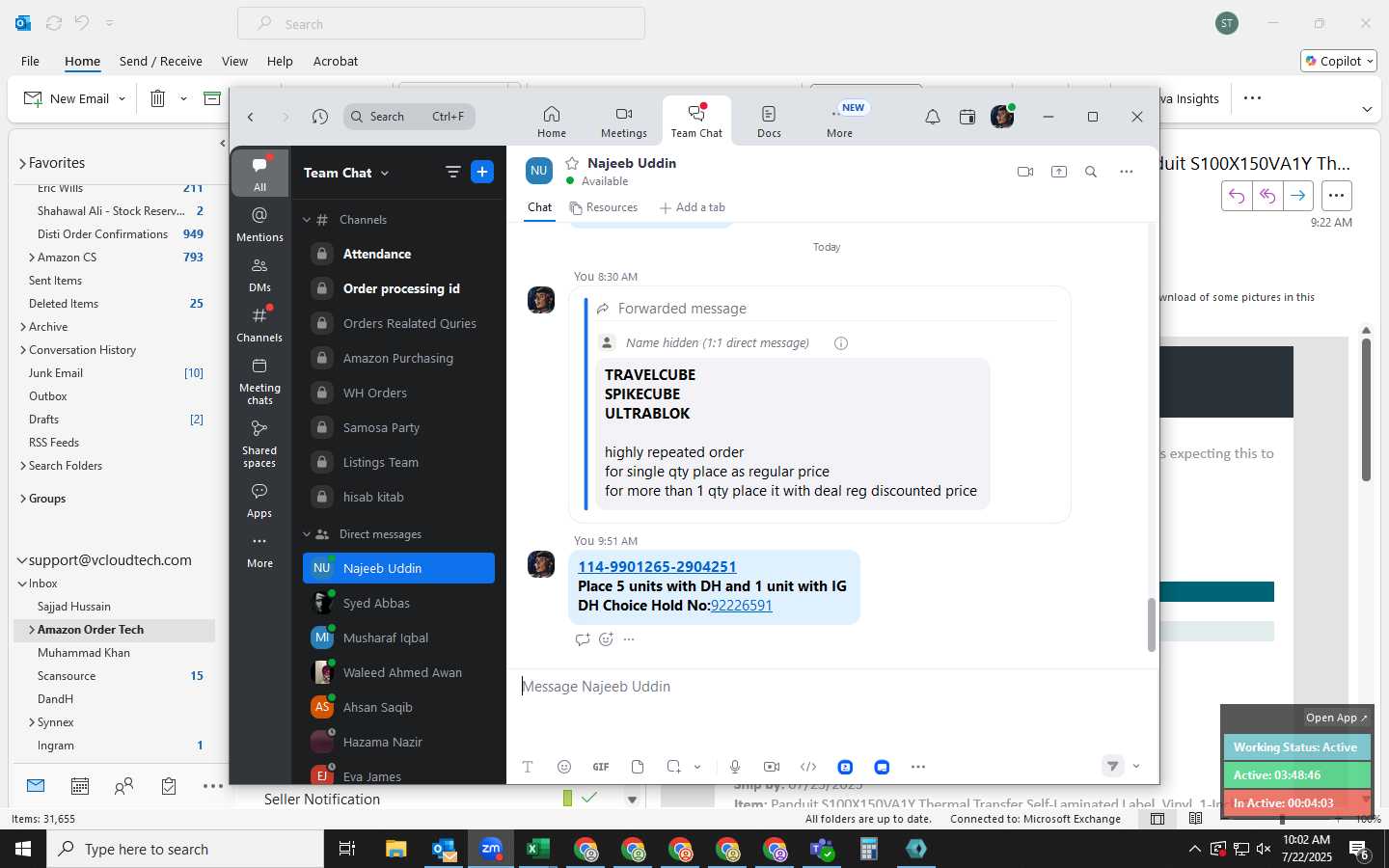Start video call with Najeeb Uddin
1389x868 pixels.
point(1025,172)
